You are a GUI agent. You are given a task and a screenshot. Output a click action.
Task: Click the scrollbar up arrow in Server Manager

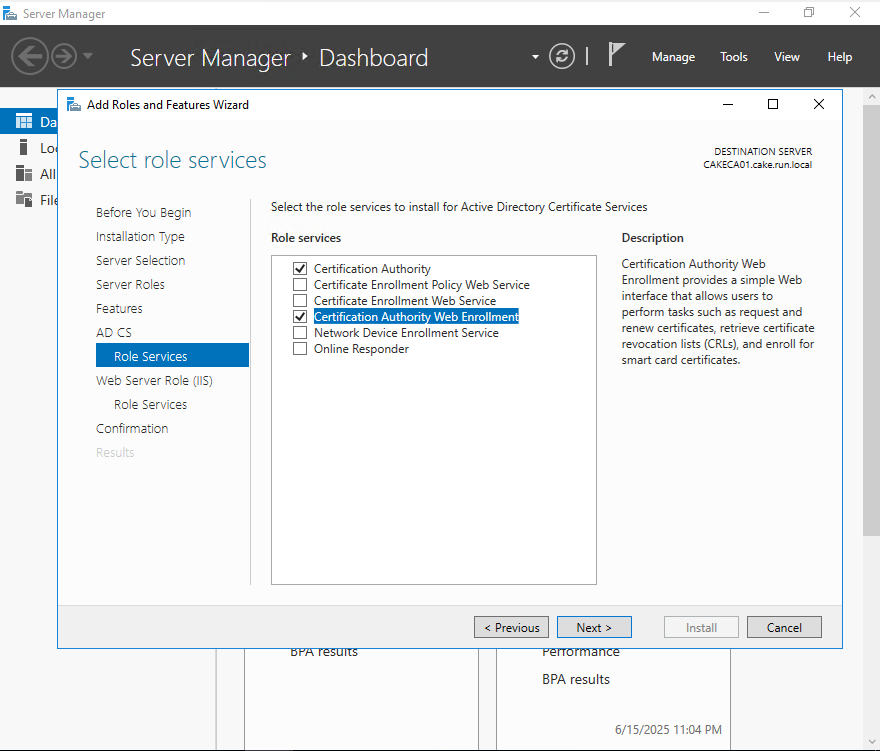click(x=872, y=96)
